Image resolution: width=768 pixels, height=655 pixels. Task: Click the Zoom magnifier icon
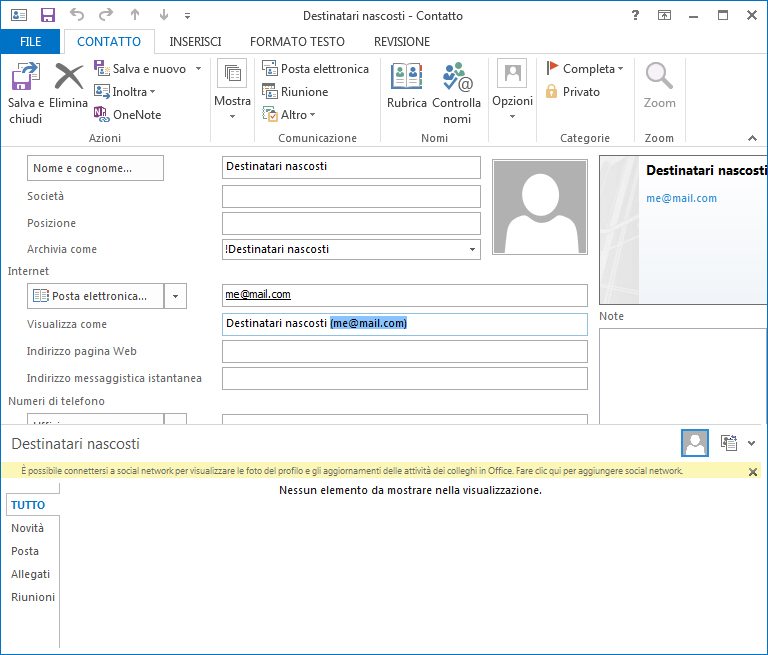pos(659,77)
